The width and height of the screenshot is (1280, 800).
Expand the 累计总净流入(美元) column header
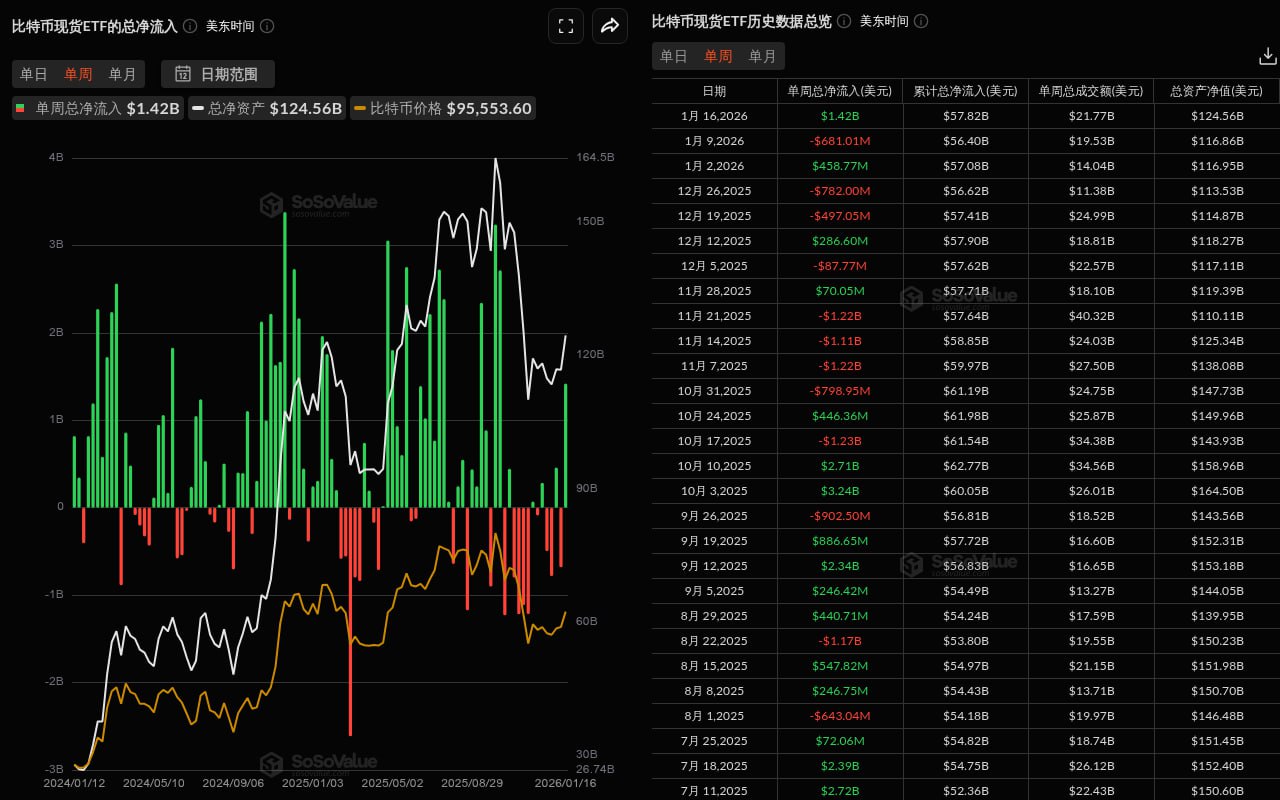tap(965, 91)
